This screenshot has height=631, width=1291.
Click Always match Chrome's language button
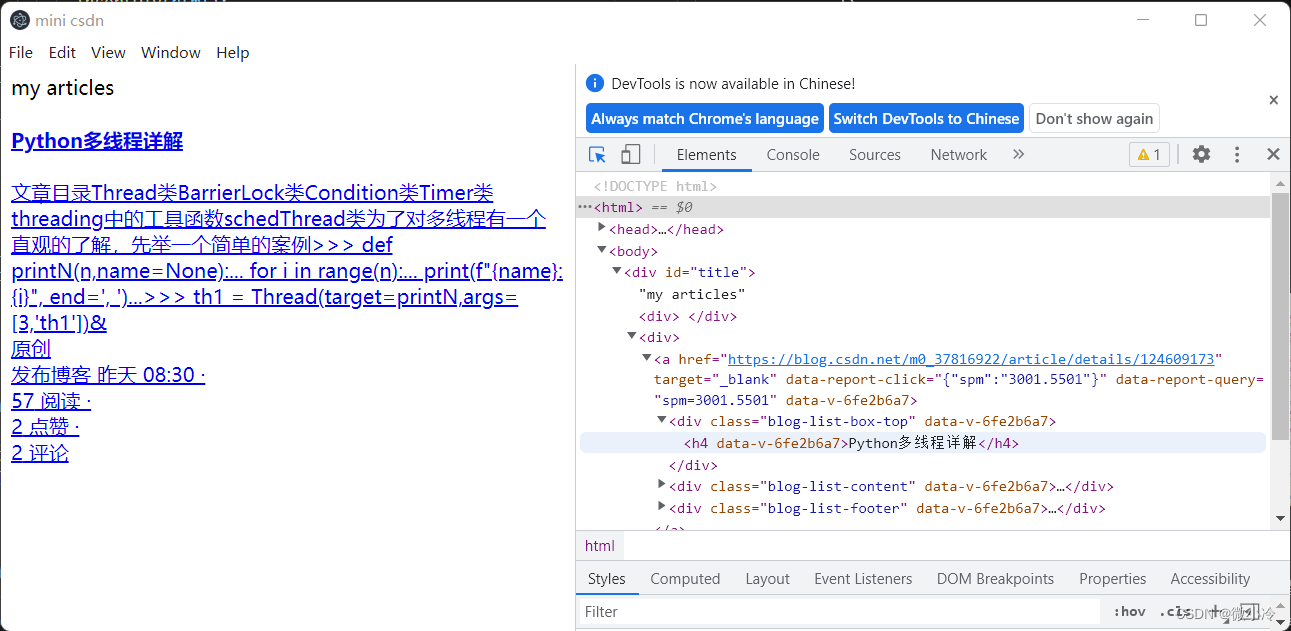(705, 118)
